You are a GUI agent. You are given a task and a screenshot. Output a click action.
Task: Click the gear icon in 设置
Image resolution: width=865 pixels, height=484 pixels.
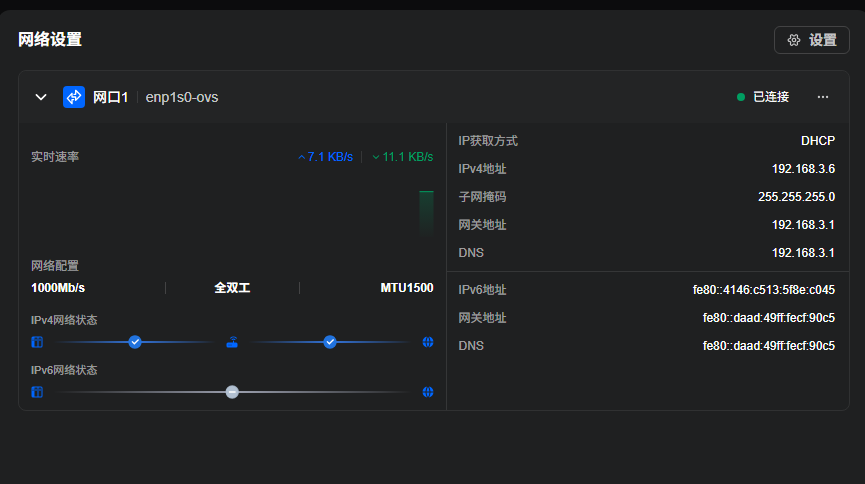(x=794, y=40)
